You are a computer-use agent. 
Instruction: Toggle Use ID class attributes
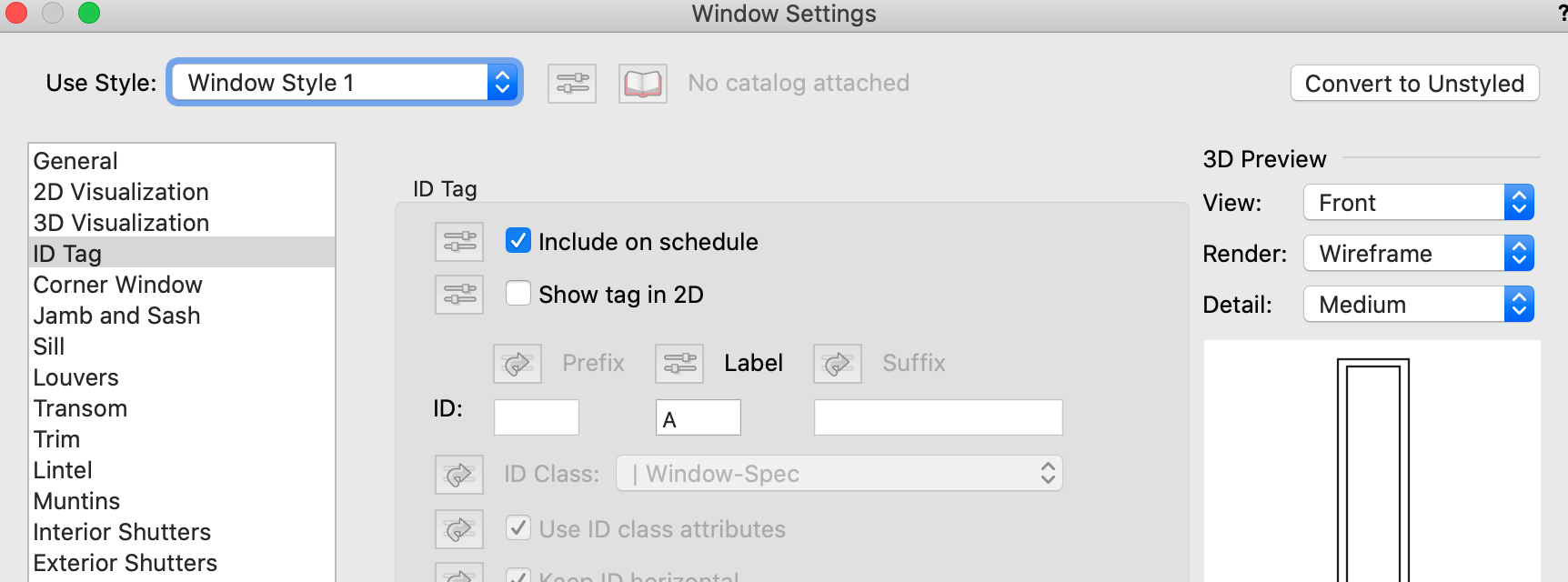coord(518,528)
